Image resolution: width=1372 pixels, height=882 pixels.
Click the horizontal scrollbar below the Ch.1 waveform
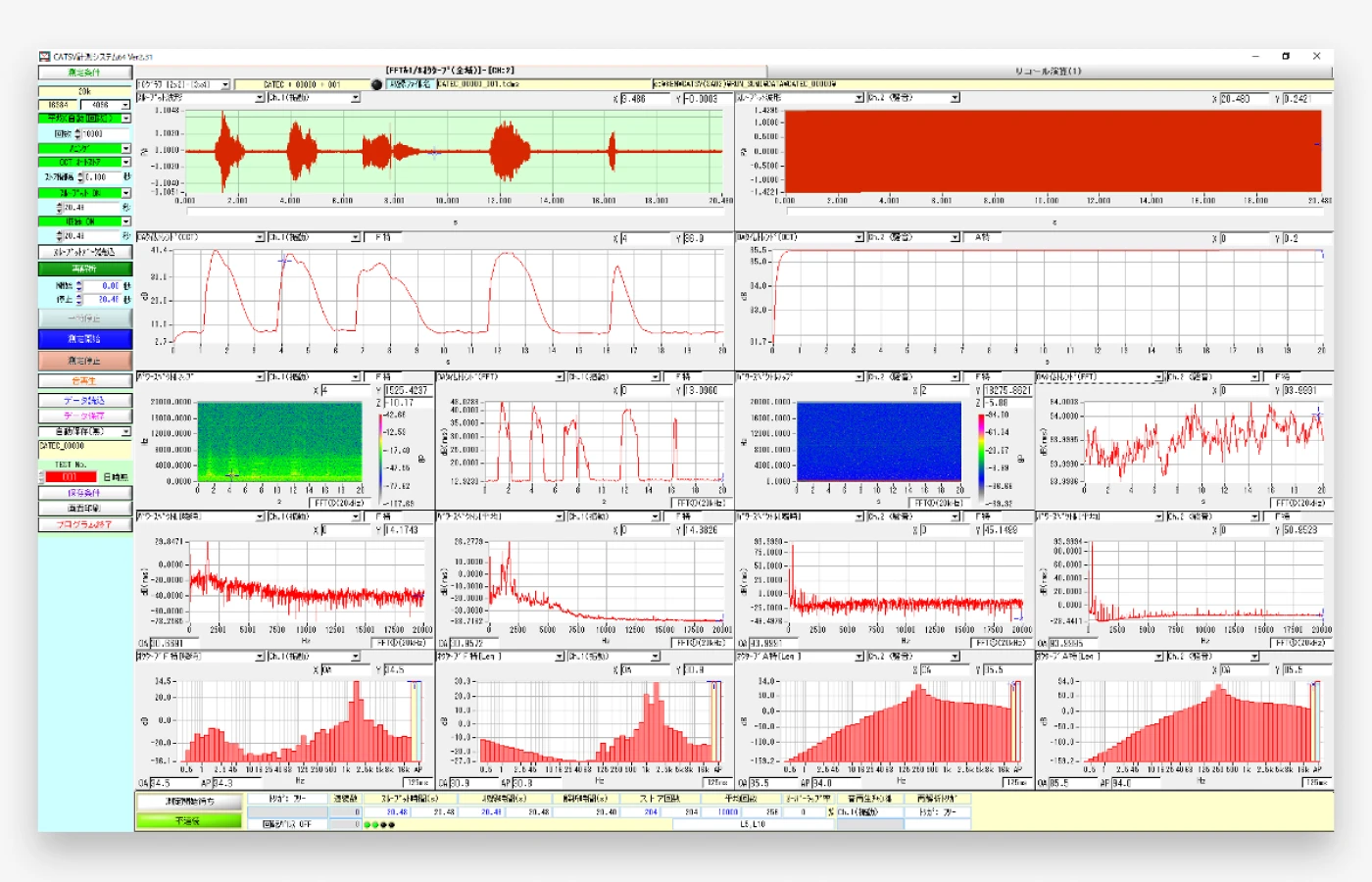454,211
